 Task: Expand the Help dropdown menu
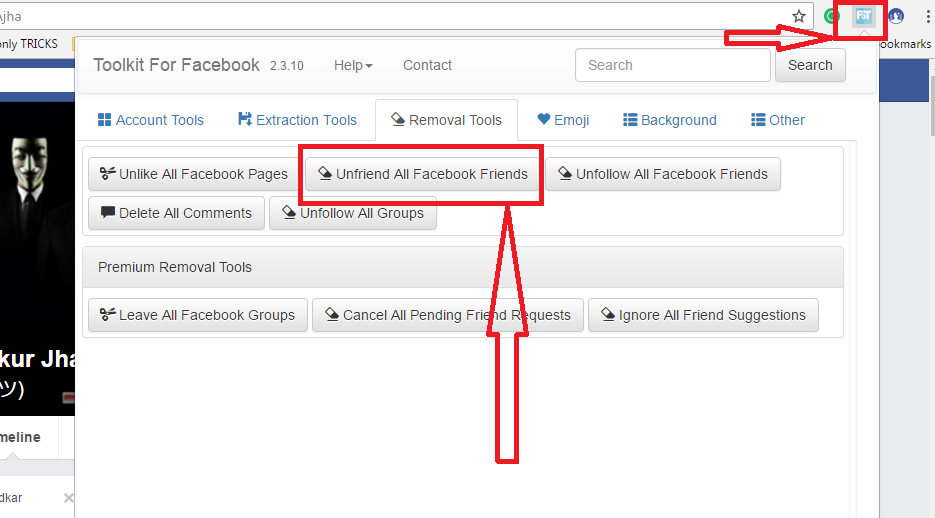point(353,65)
